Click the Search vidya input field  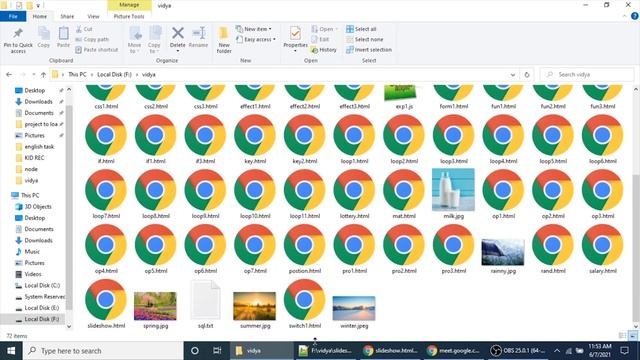[587, 75]
